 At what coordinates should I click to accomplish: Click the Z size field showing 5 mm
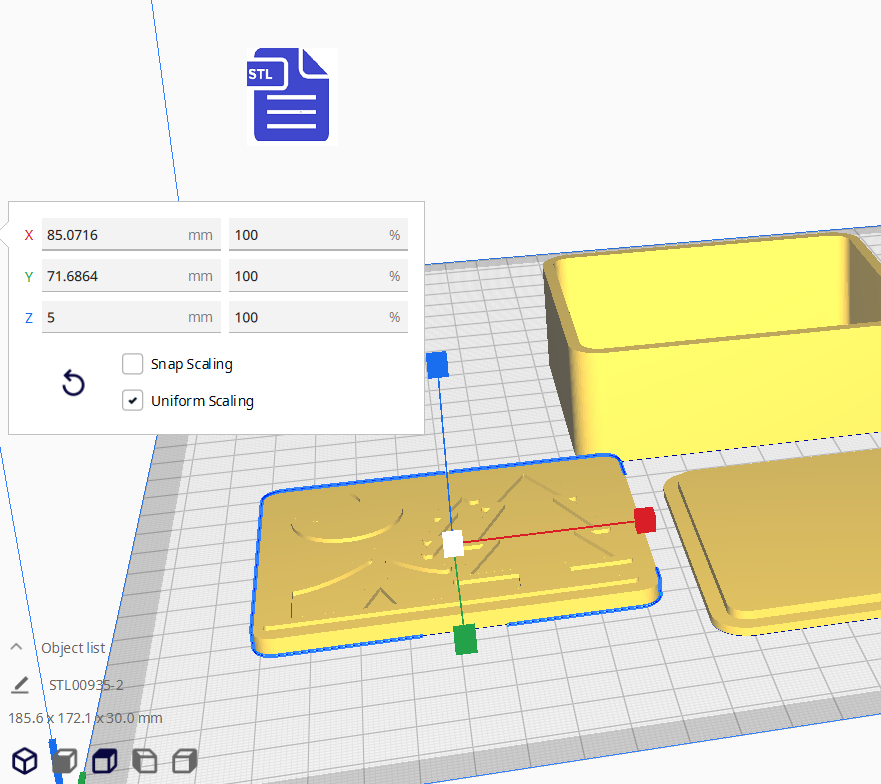[x=115, y=317]
